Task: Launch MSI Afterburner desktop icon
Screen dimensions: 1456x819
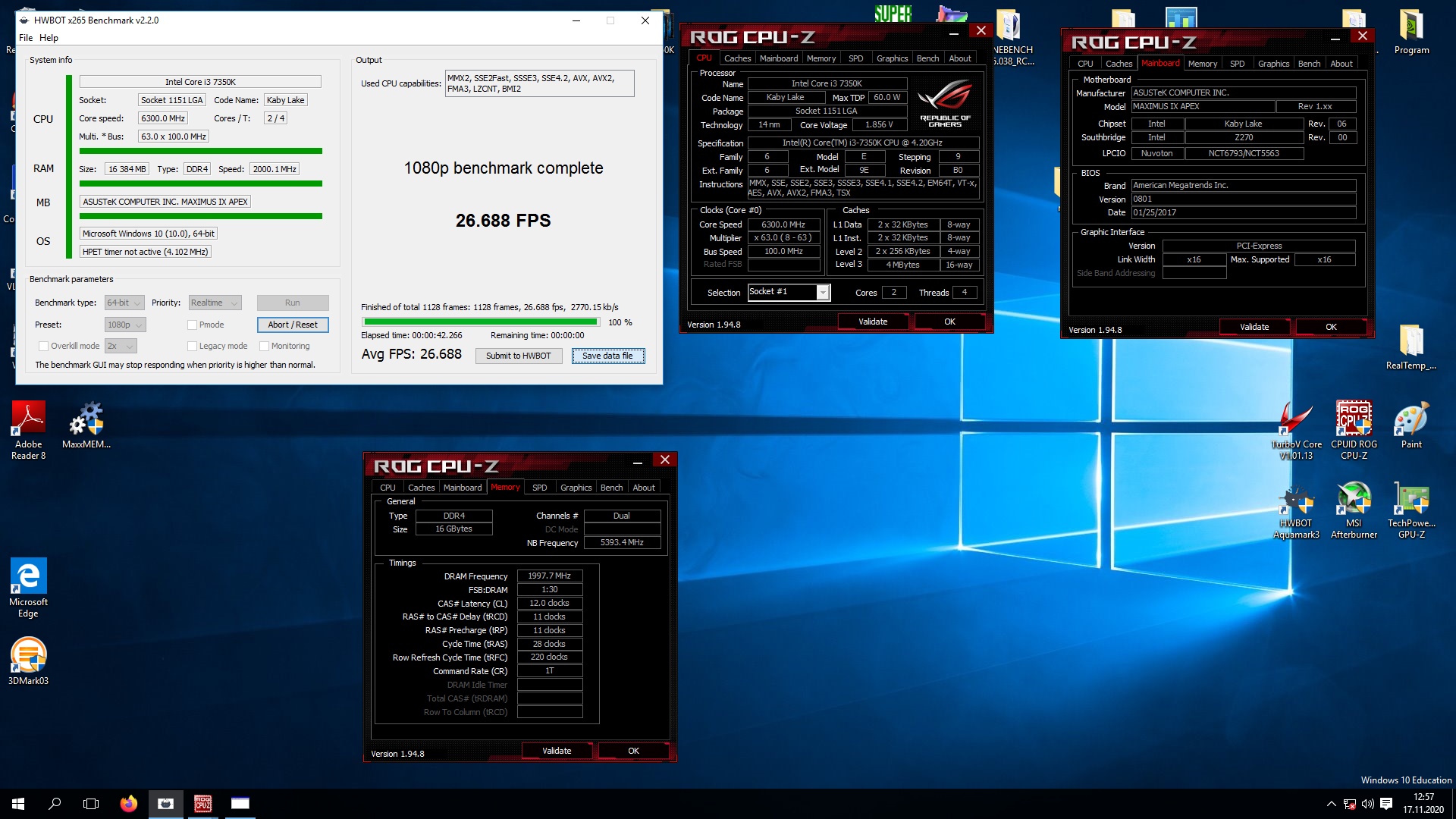Action: tap(1354, 510)
